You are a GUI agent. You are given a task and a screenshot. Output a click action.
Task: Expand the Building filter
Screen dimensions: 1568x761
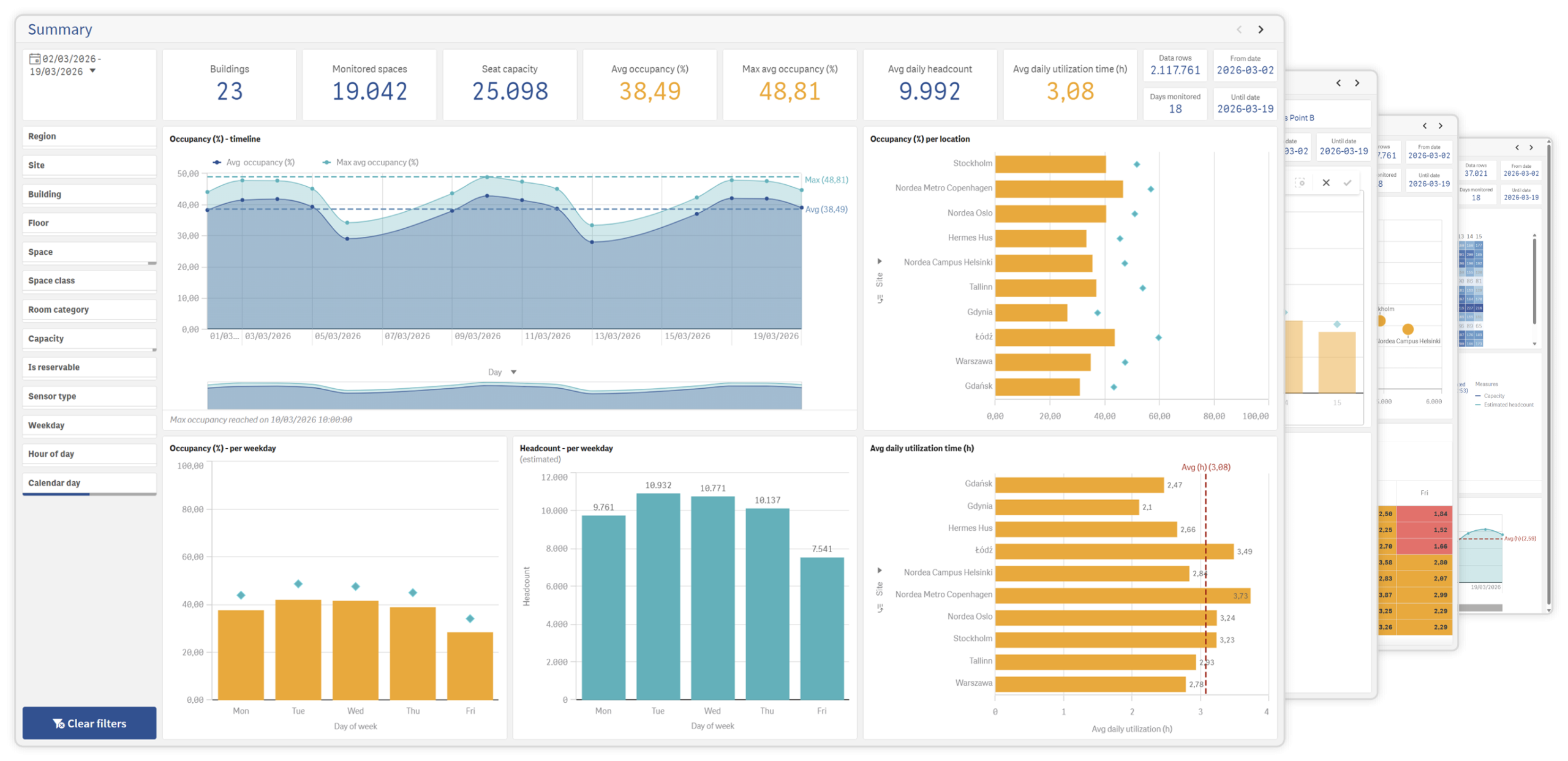(89, 194)
